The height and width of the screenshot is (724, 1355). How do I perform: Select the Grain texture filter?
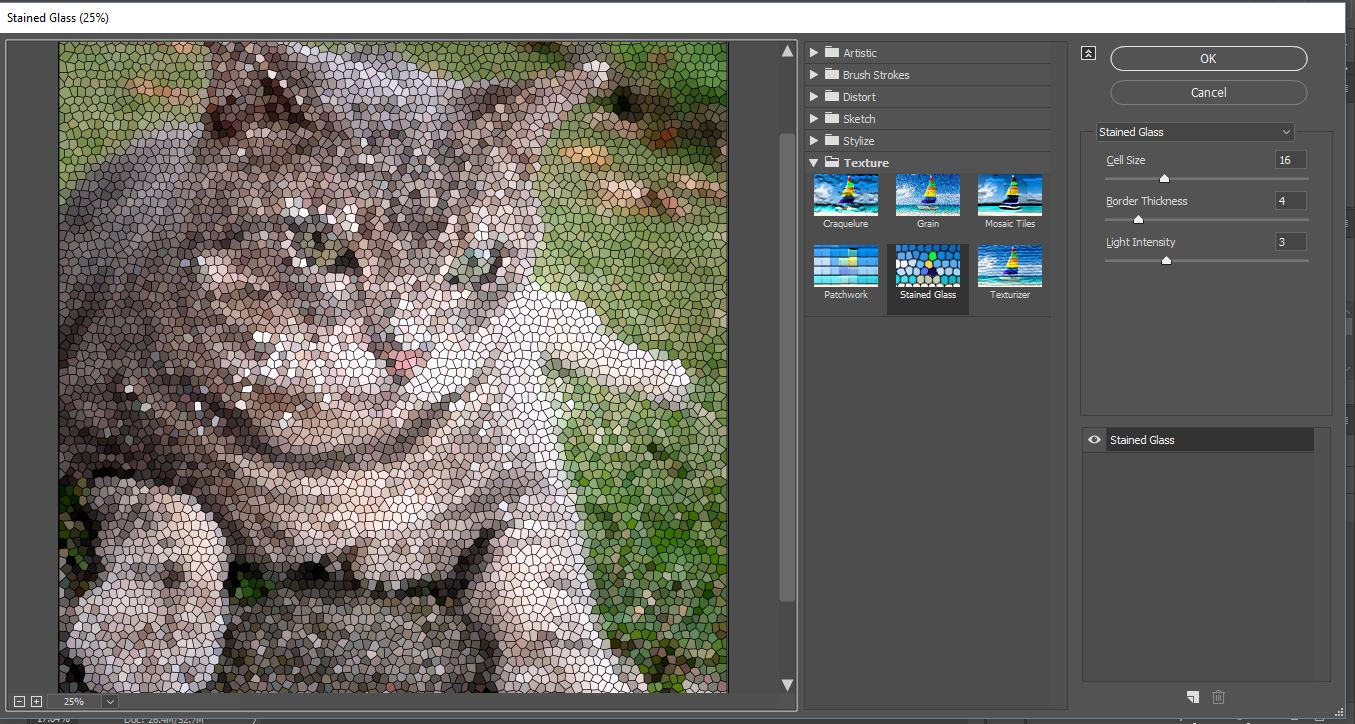[927, 195]
